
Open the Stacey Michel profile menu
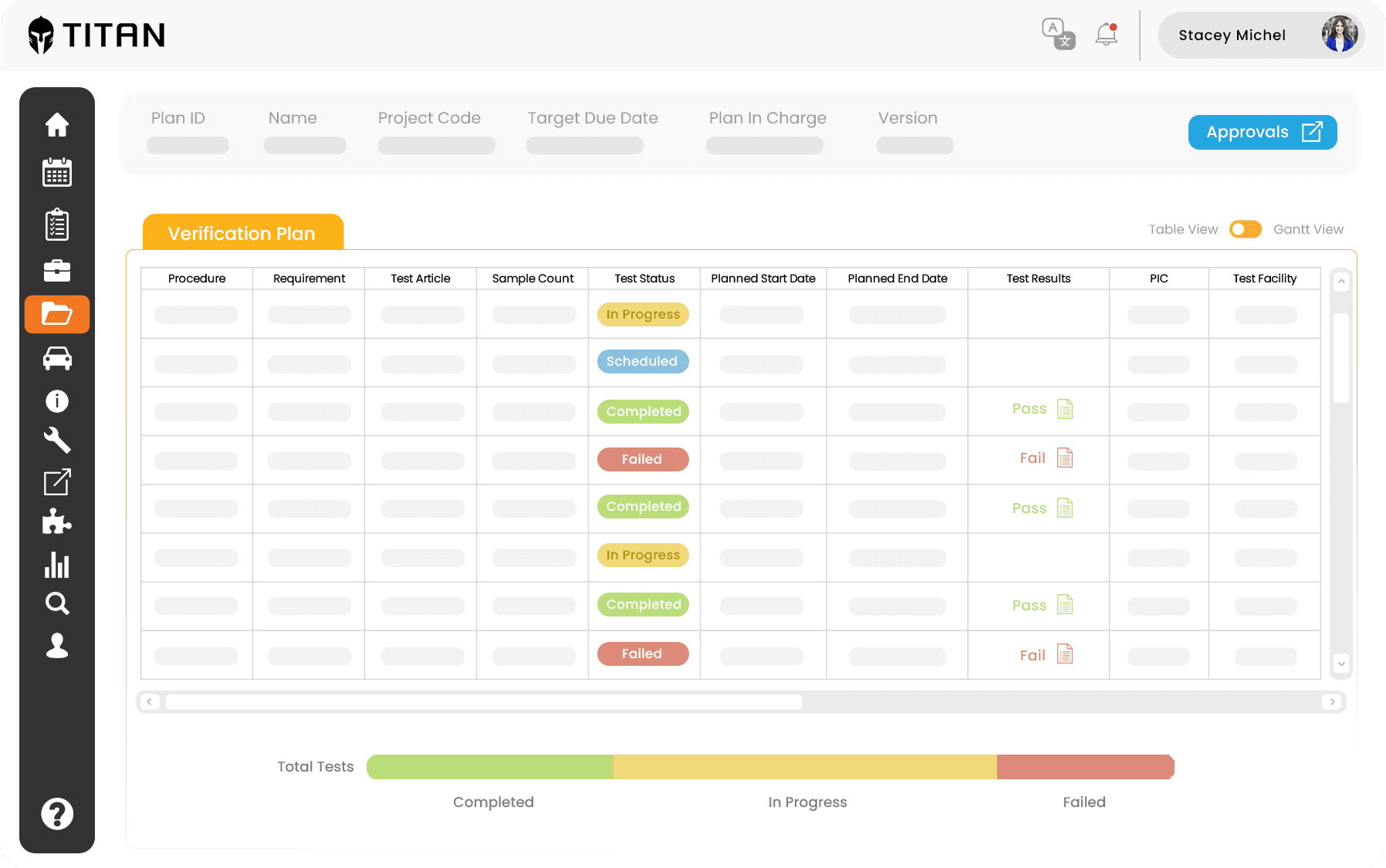pyautogui.click(x=1261, y=35)
